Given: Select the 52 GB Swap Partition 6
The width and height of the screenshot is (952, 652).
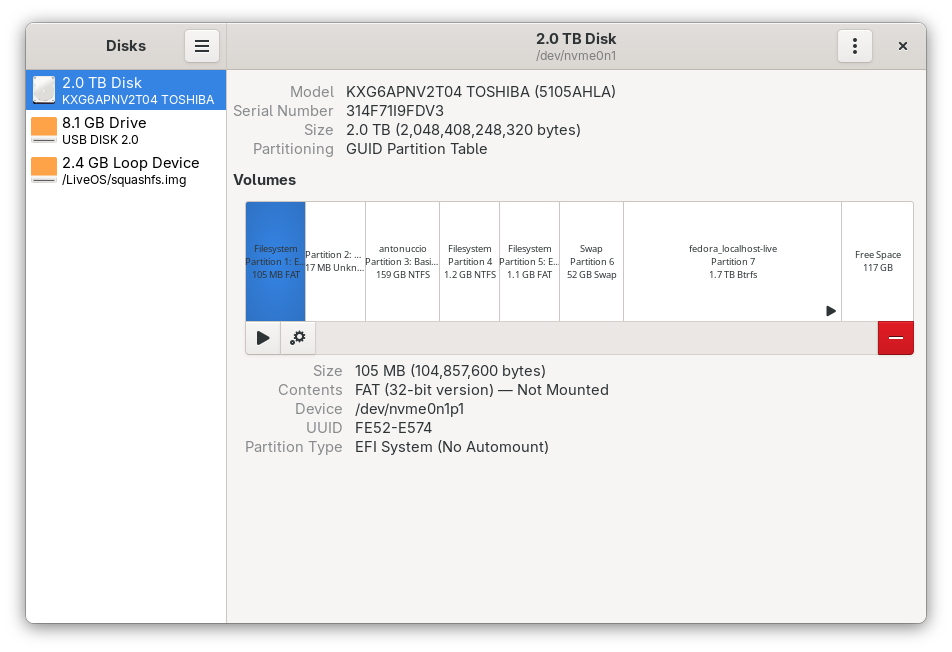Looking at the screenshot, I should pos(591,261).
